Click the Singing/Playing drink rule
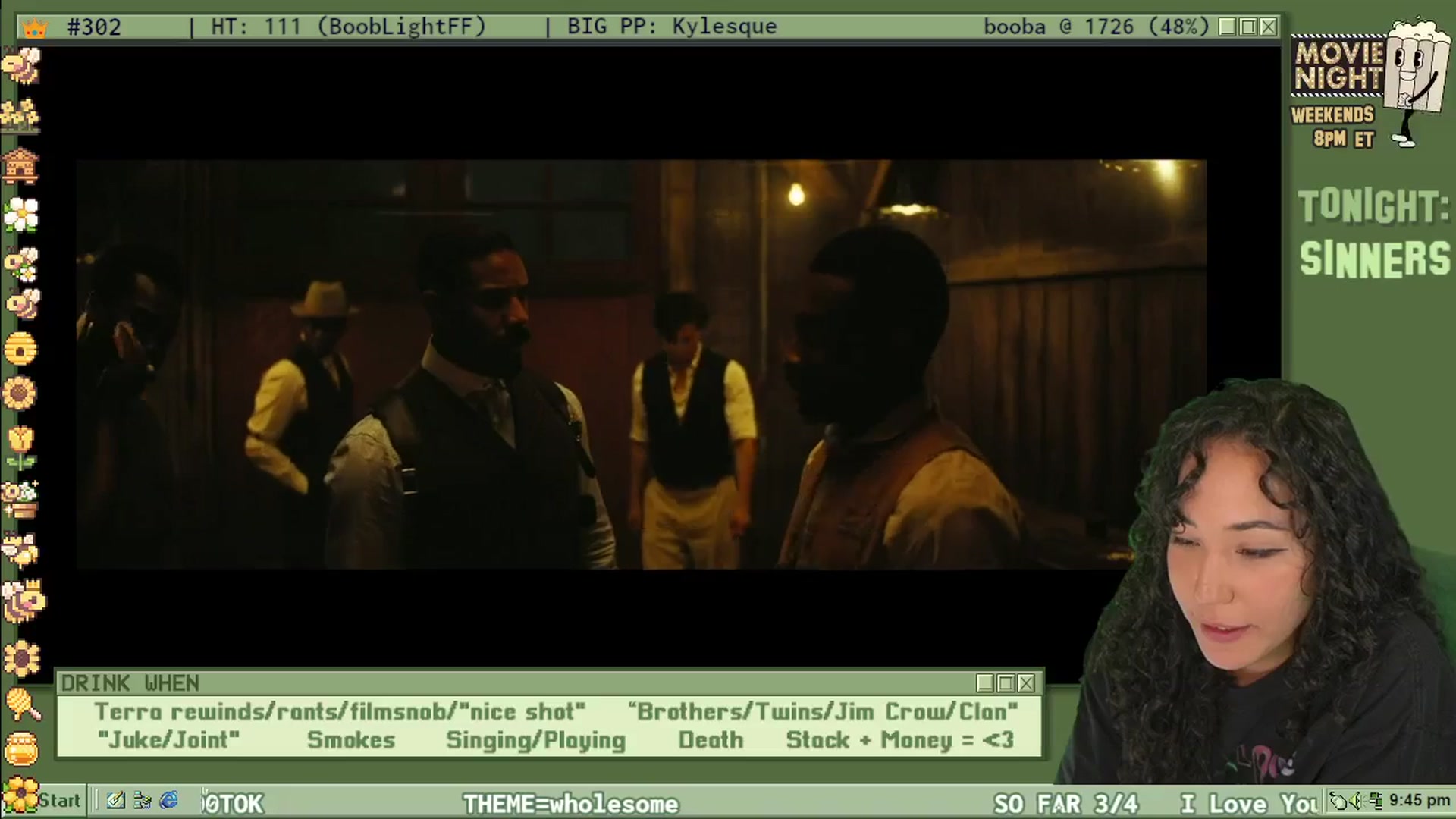Viewport: 1456px width, 819px height. tap(535, 740)
